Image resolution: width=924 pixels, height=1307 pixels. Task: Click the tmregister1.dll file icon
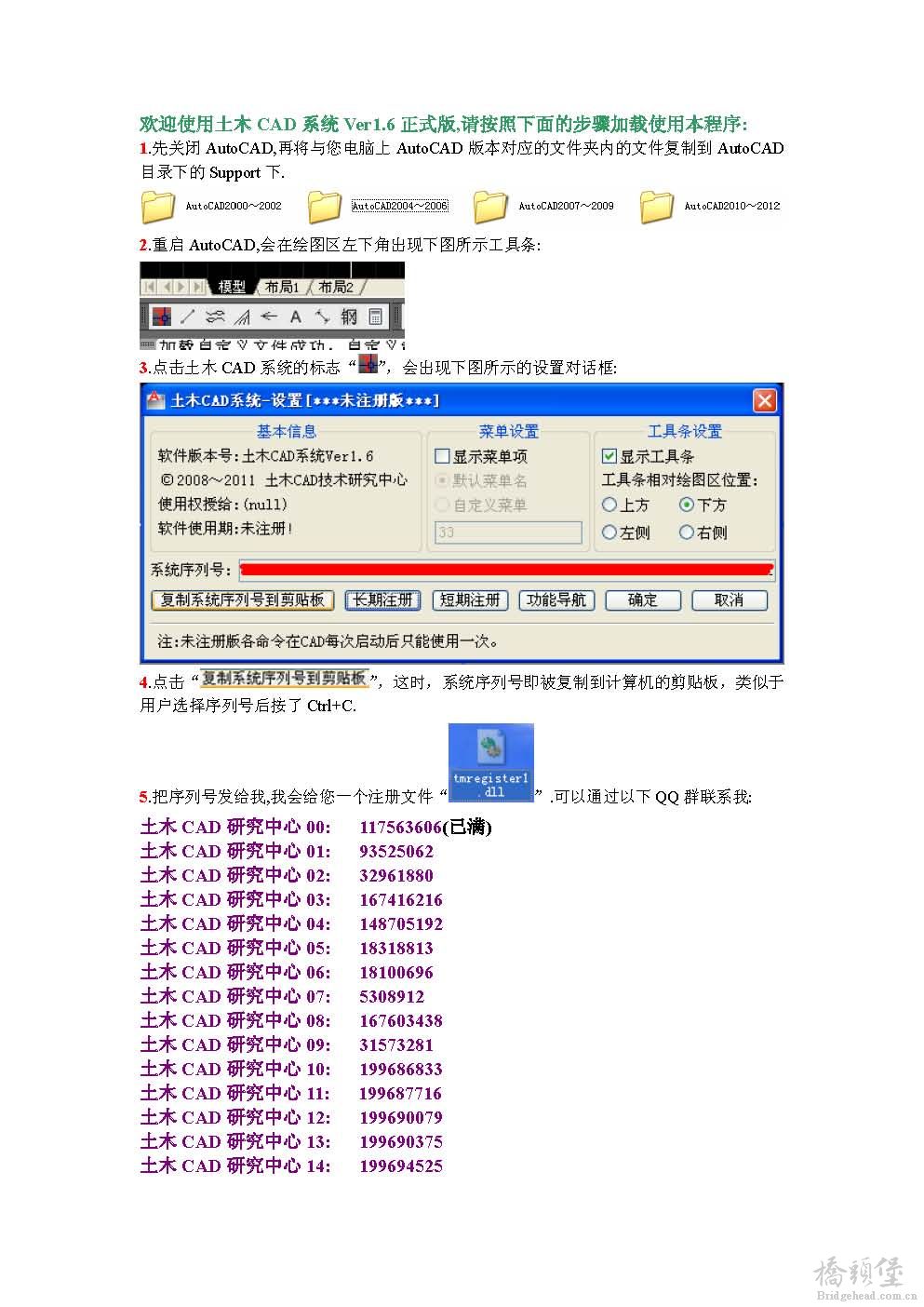(x=490, y=762)
